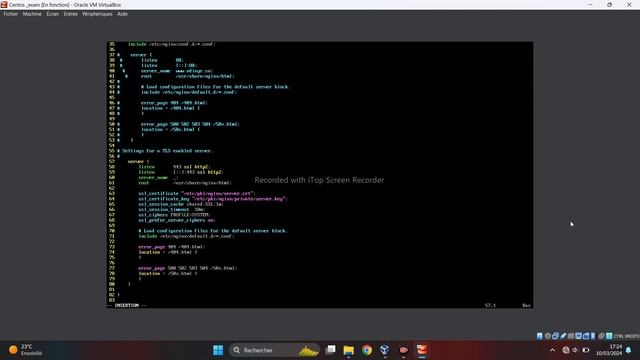Open the weather widget showing 23°C
The width and height of the screenshot is (640, 360).
pyautogui.click(x=25, y=350)
